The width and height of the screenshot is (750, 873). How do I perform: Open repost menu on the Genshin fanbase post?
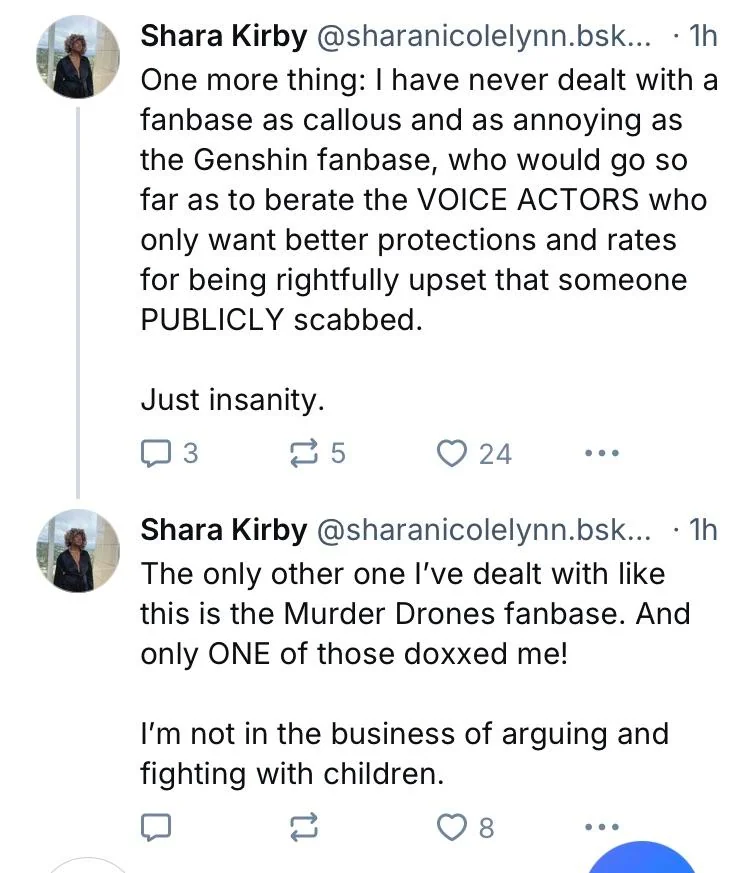[301, 454]
